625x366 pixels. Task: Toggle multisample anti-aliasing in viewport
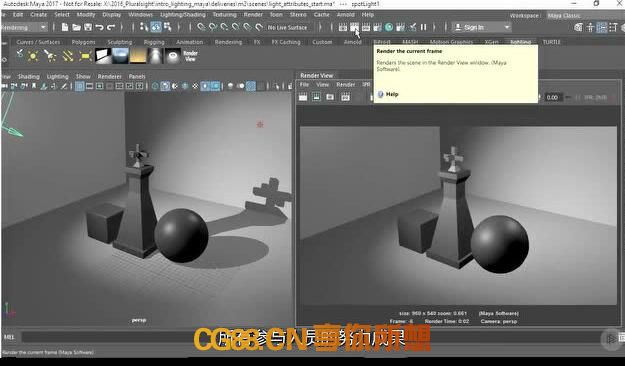[251, 86]
